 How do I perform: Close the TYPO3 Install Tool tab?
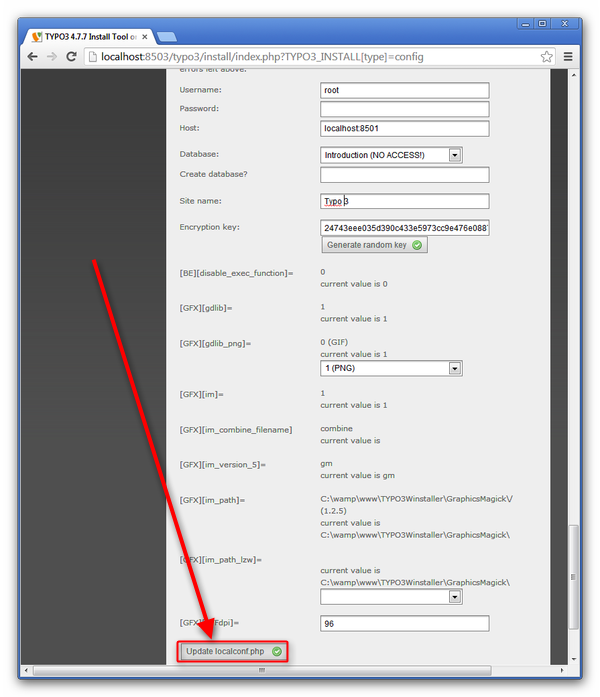pyautogui.click(x=144, y=36)
